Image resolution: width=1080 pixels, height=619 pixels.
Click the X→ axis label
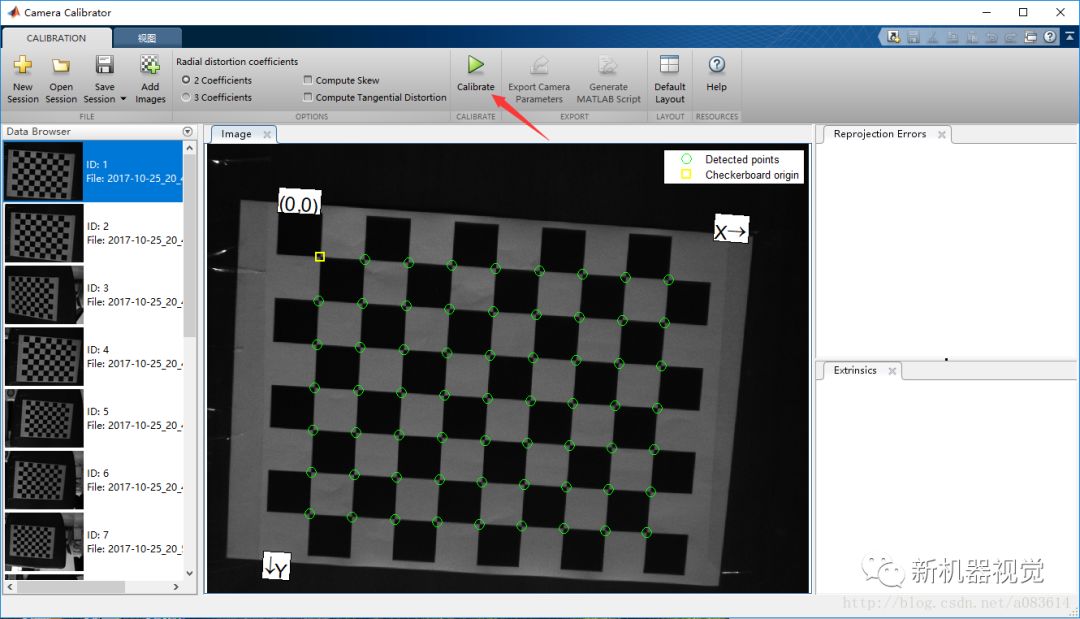coord(731,231)
